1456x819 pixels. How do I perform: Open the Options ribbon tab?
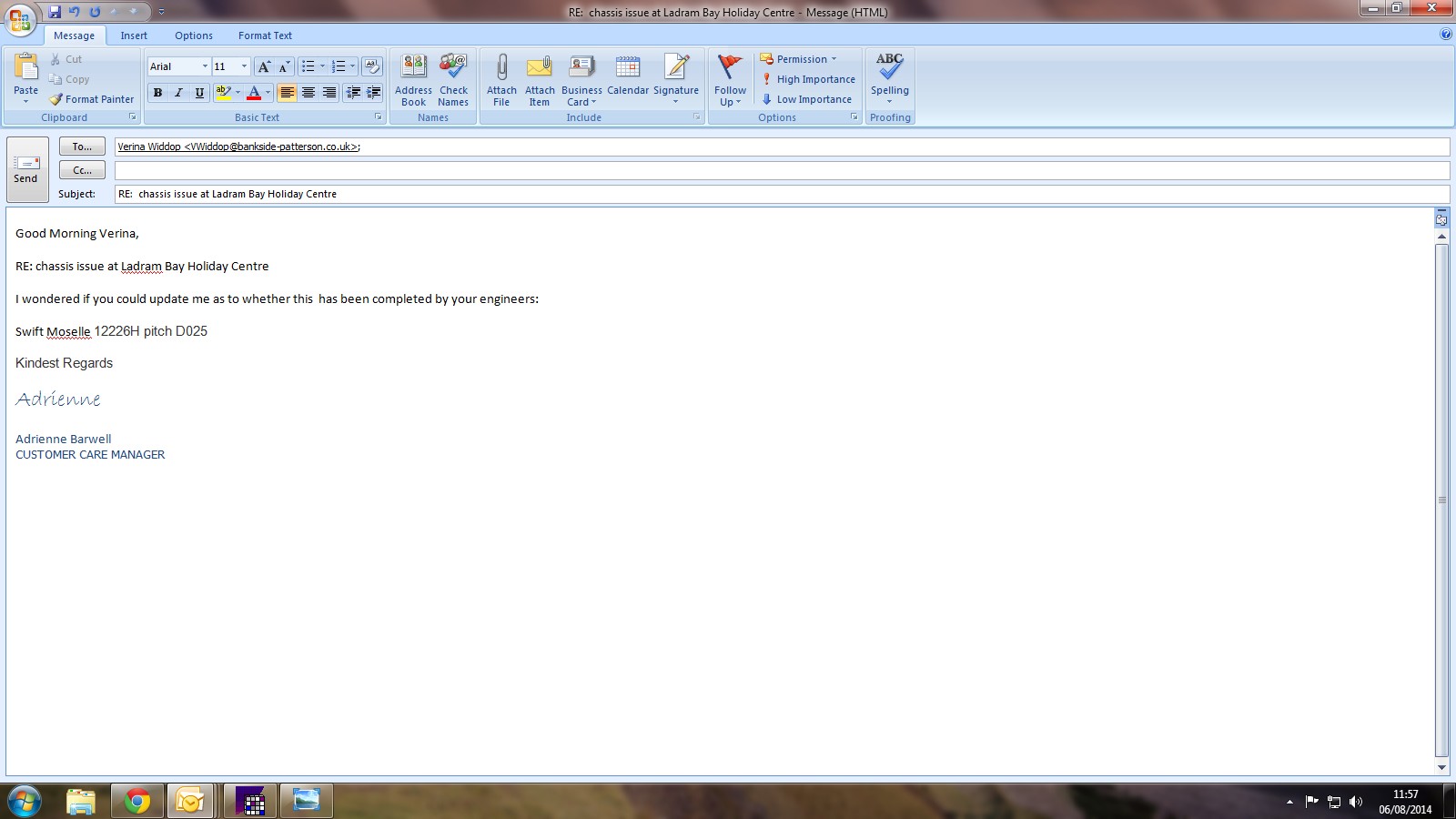point(194,35)
